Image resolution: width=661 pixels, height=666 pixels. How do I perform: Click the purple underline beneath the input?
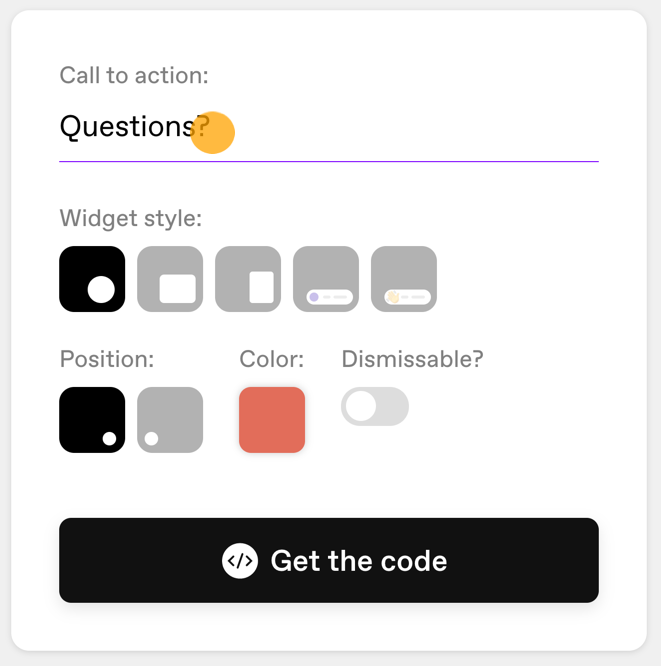tap(329, 161)
